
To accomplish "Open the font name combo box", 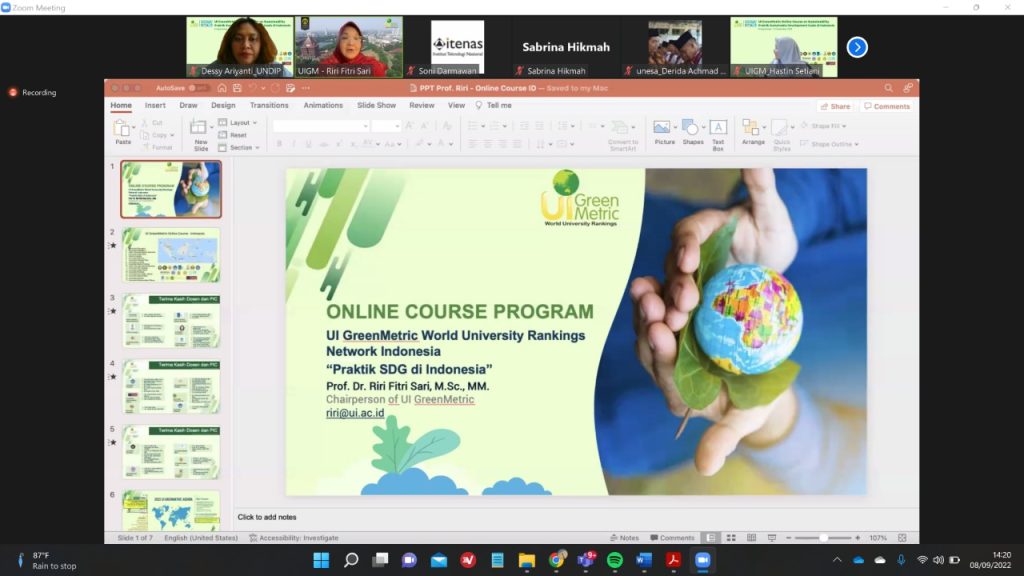I will [319, 126].
